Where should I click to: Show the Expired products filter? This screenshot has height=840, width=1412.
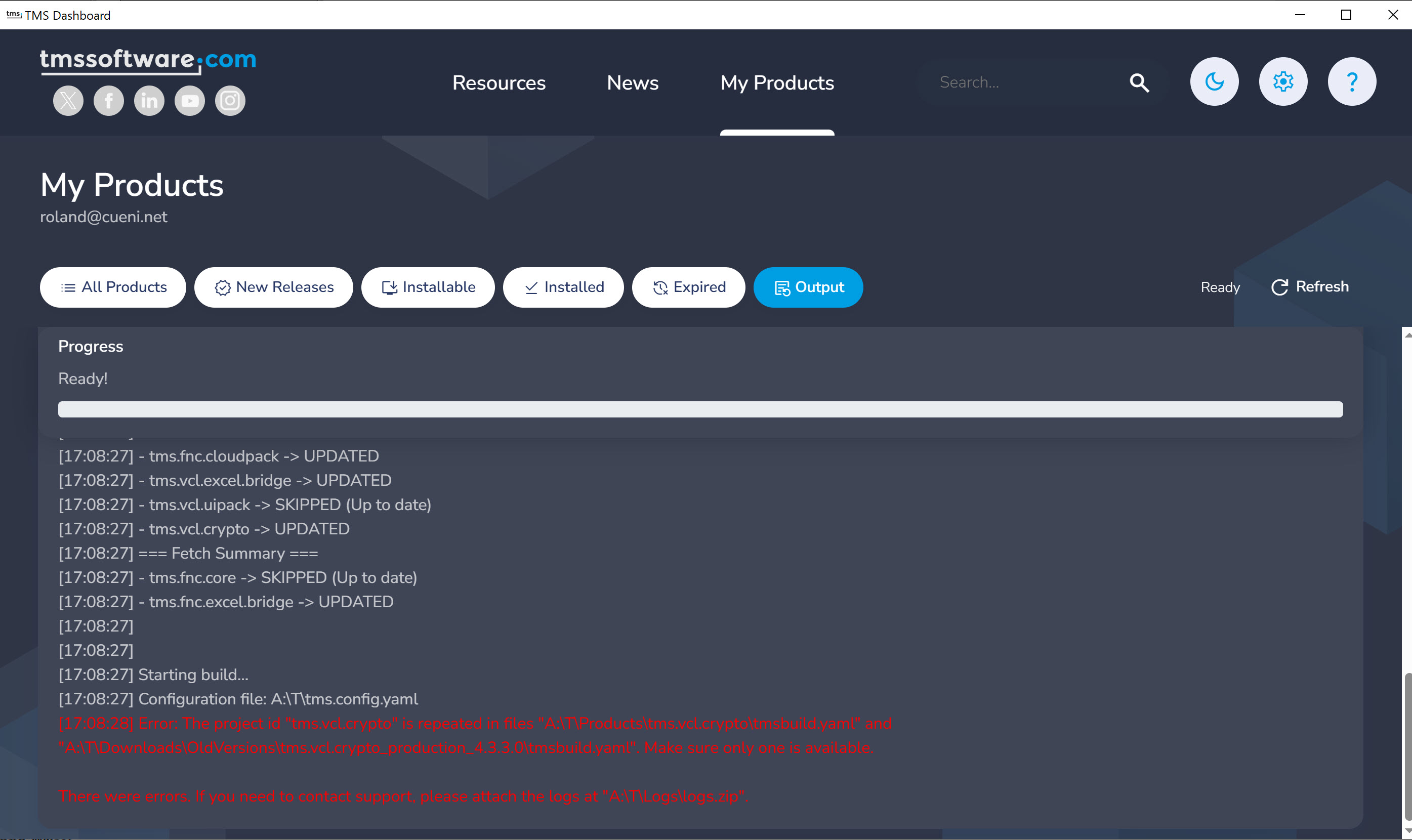pos(688,287)
